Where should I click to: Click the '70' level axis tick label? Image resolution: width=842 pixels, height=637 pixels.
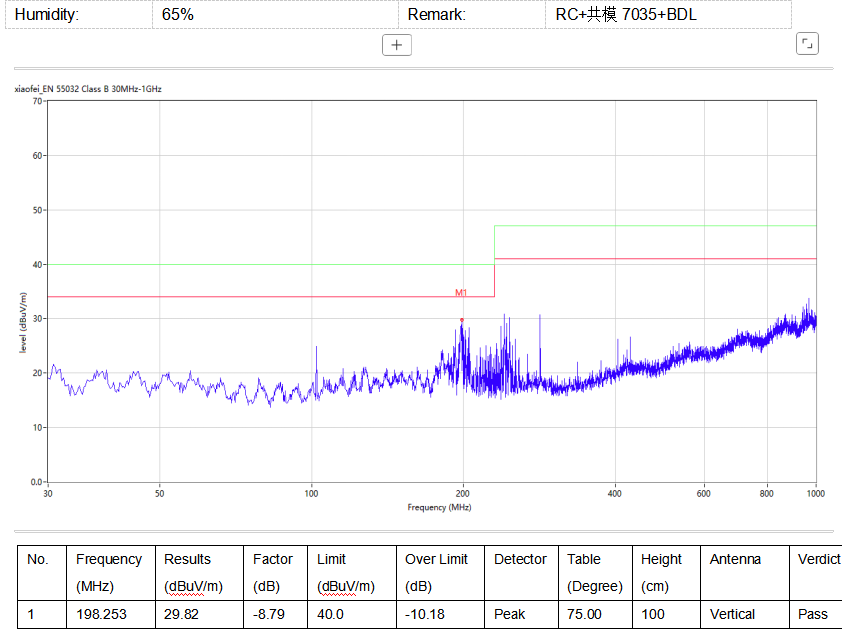[x=37, y=101]
